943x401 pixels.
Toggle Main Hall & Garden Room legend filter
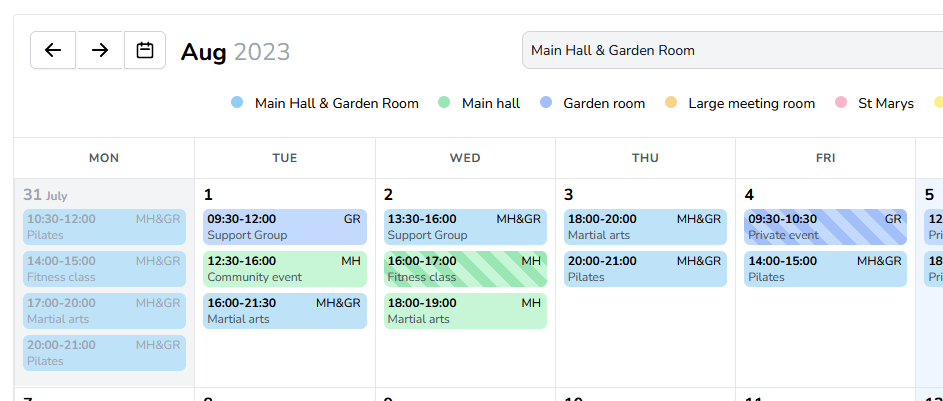click(x=326, y=103)
